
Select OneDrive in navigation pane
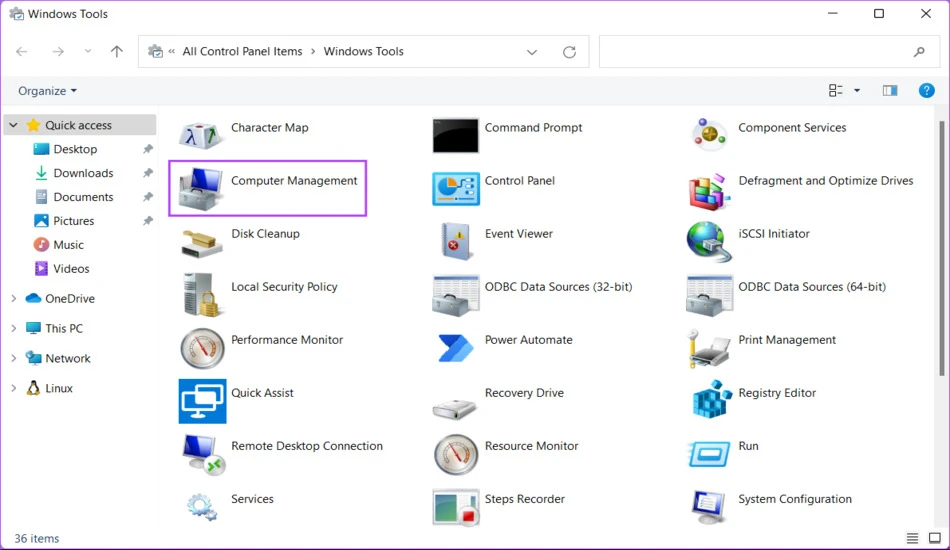click(x=70, y=299)
